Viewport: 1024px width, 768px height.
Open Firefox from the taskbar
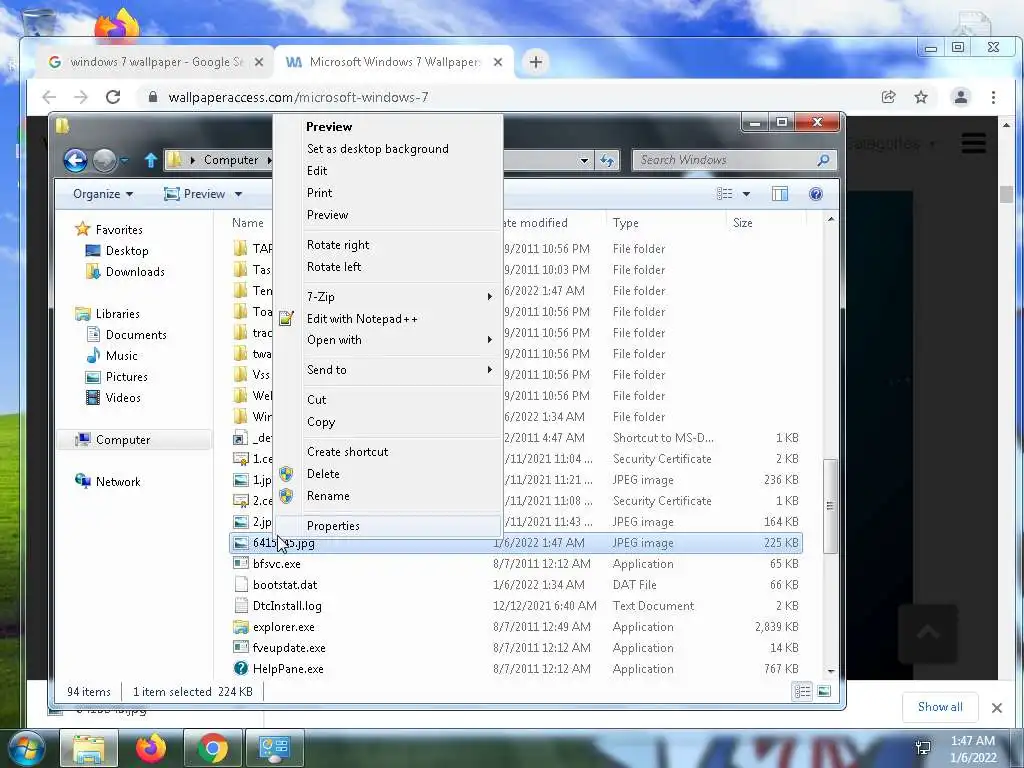point(151,748)
